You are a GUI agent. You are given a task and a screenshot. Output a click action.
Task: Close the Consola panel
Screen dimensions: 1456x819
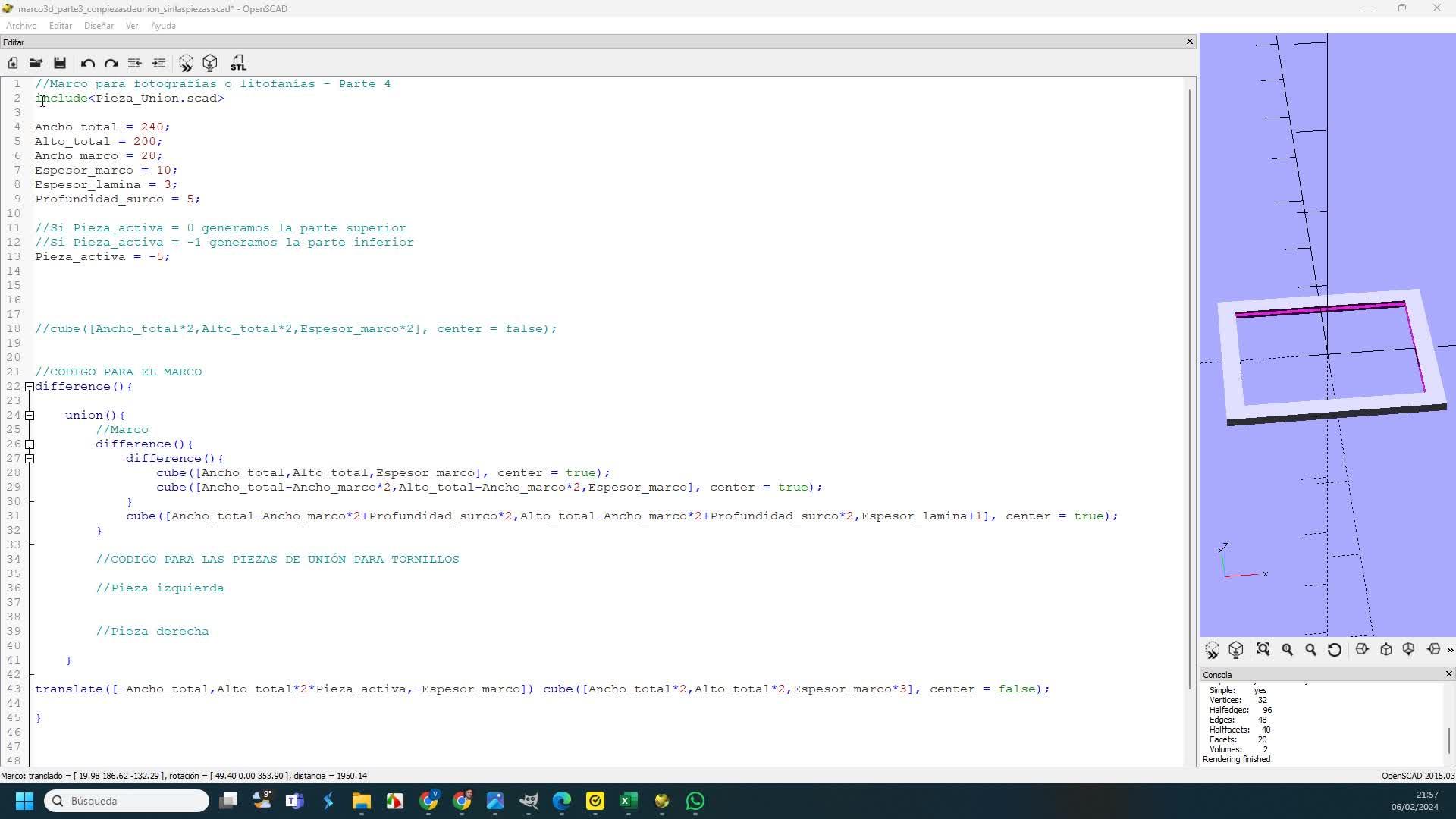tap(1448, 674)
